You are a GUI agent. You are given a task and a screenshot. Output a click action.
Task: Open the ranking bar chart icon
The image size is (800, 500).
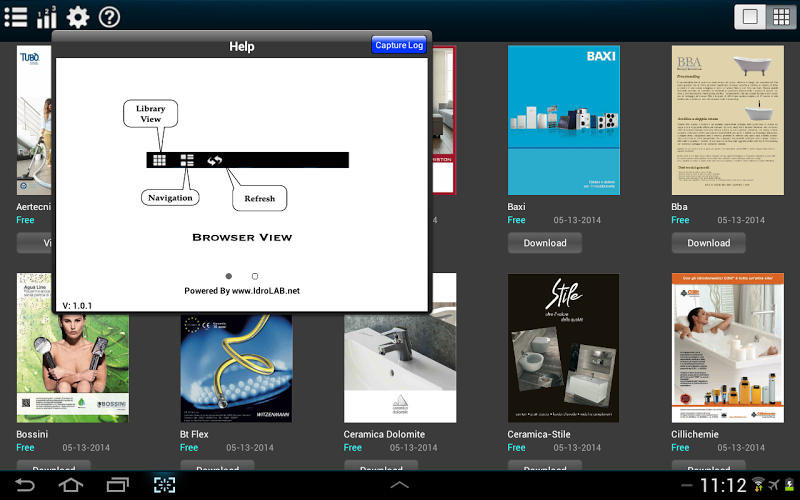46,17
